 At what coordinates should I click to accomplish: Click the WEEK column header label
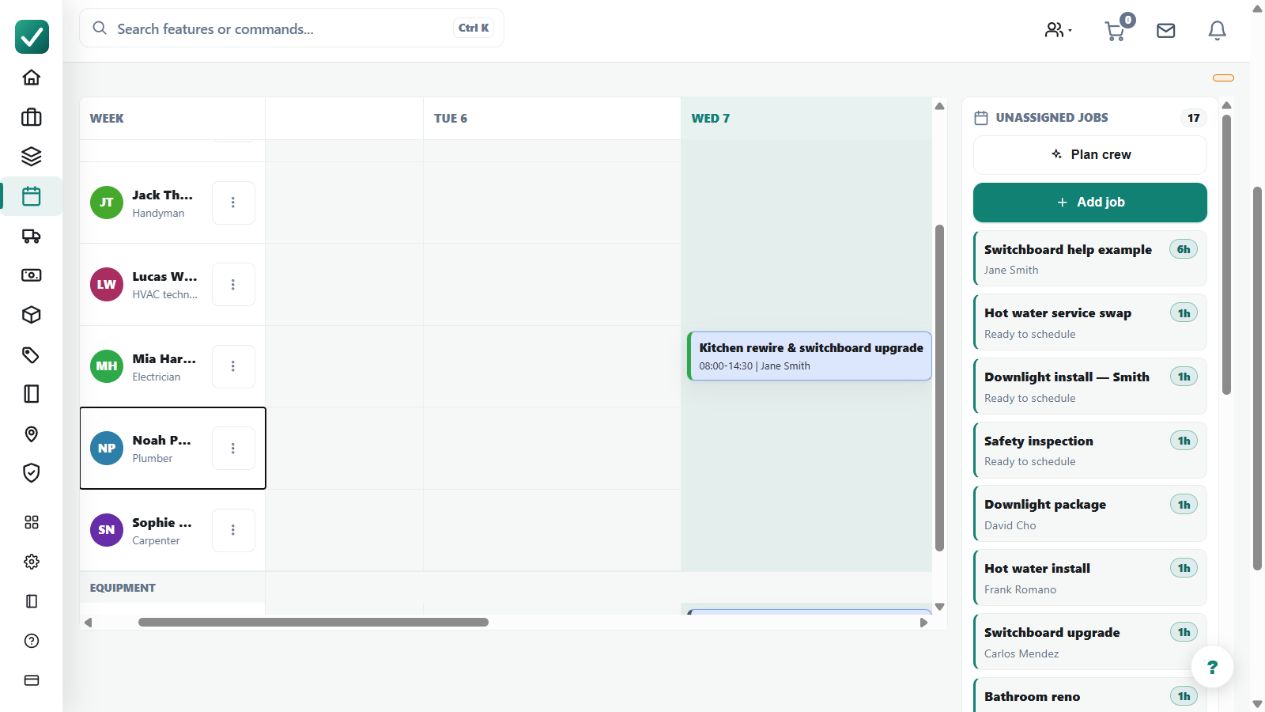click(107, 118)
